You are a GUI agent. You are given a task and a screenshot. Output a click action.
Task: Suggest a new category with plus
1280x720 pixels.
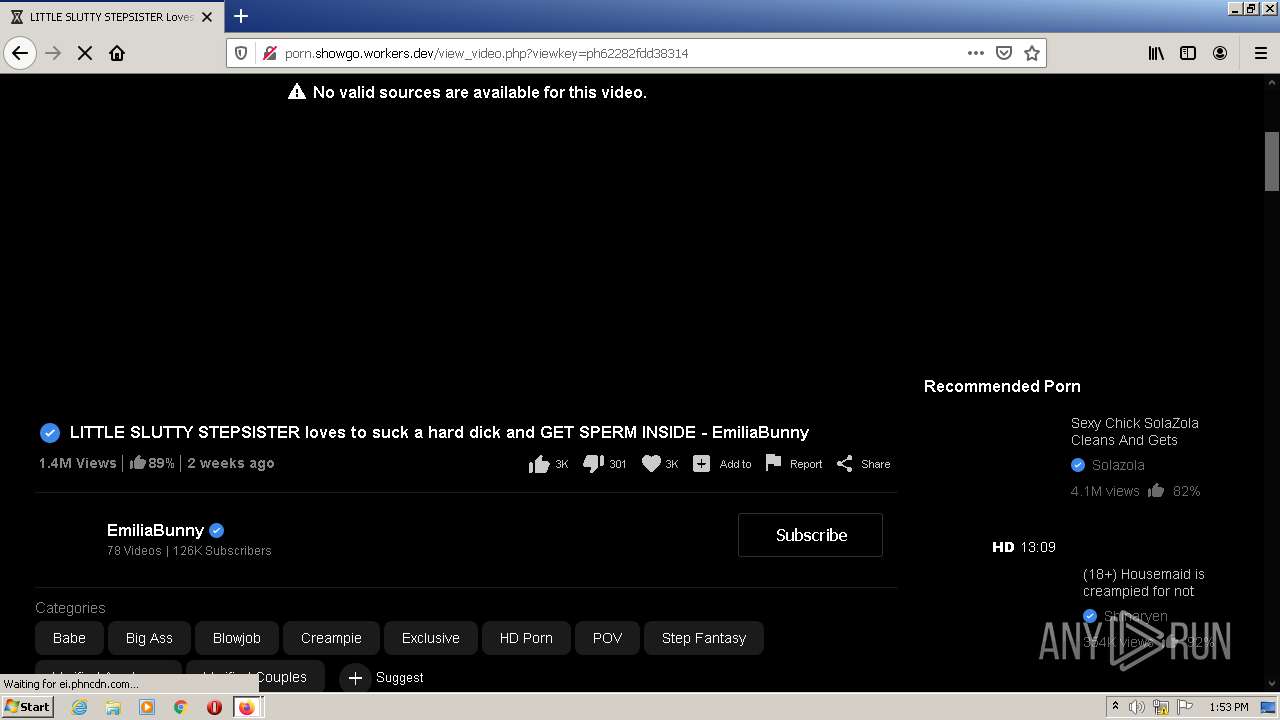(382, 678)
